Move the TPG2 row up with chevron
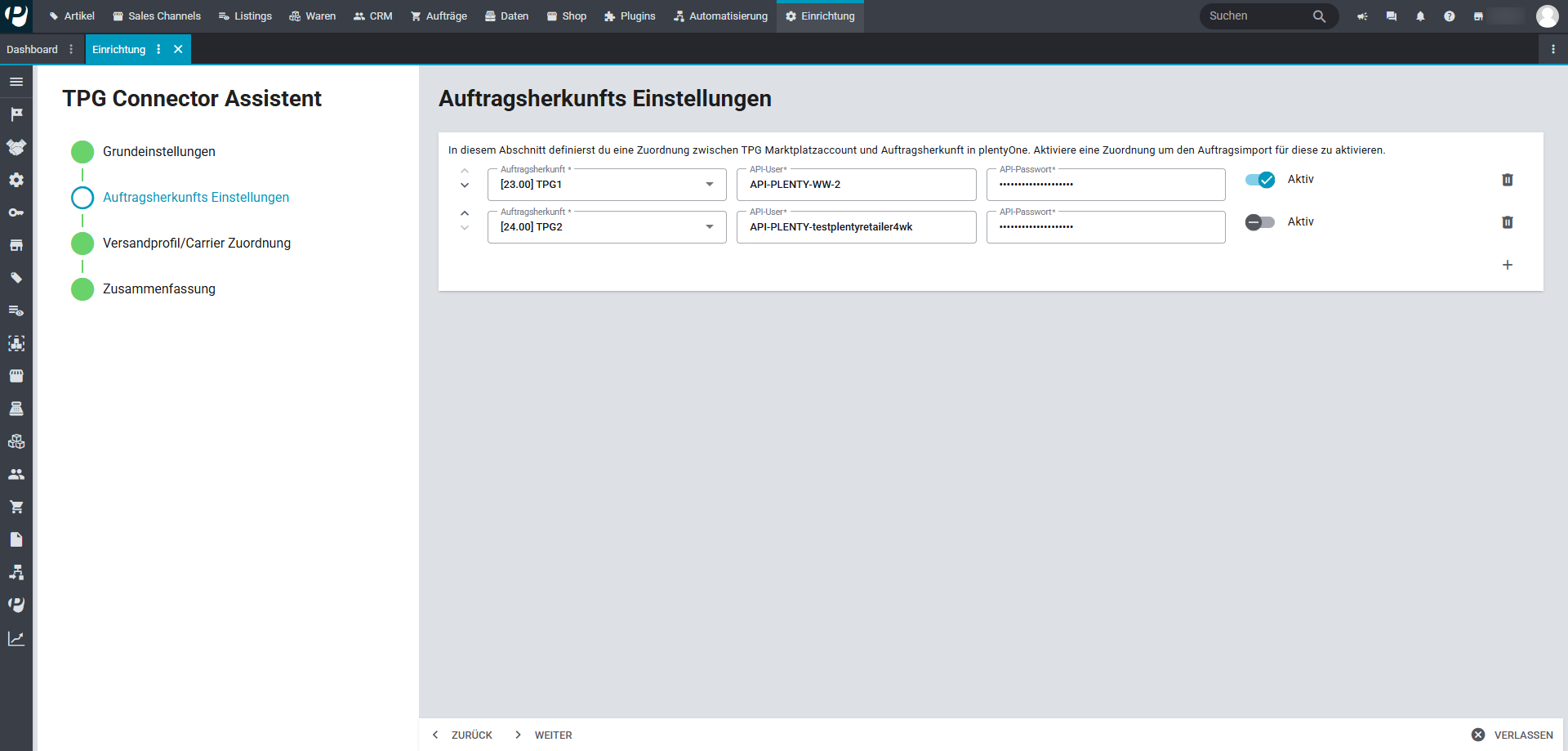This screenshot has height=751, width=1568. 465,213
